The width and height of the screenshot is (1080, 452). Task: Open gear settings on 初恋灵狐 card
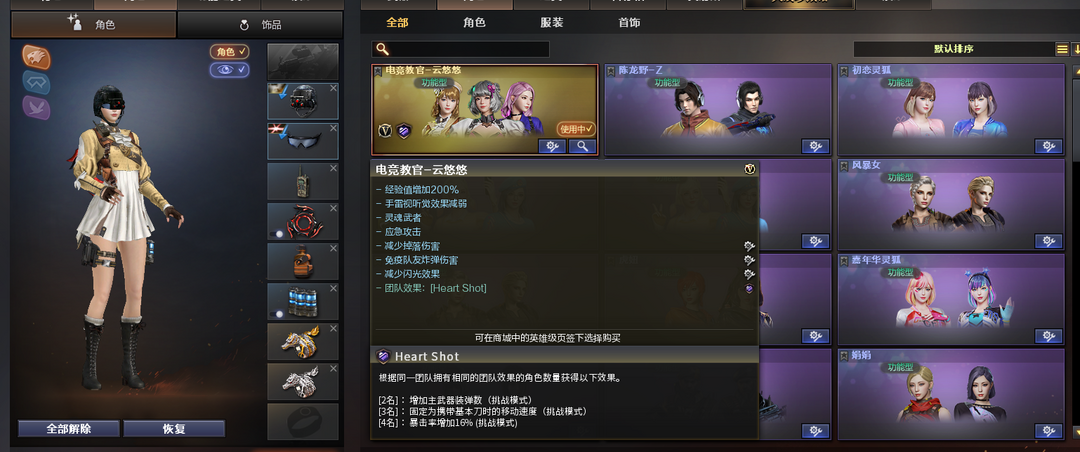click(x=1048, y=146)
